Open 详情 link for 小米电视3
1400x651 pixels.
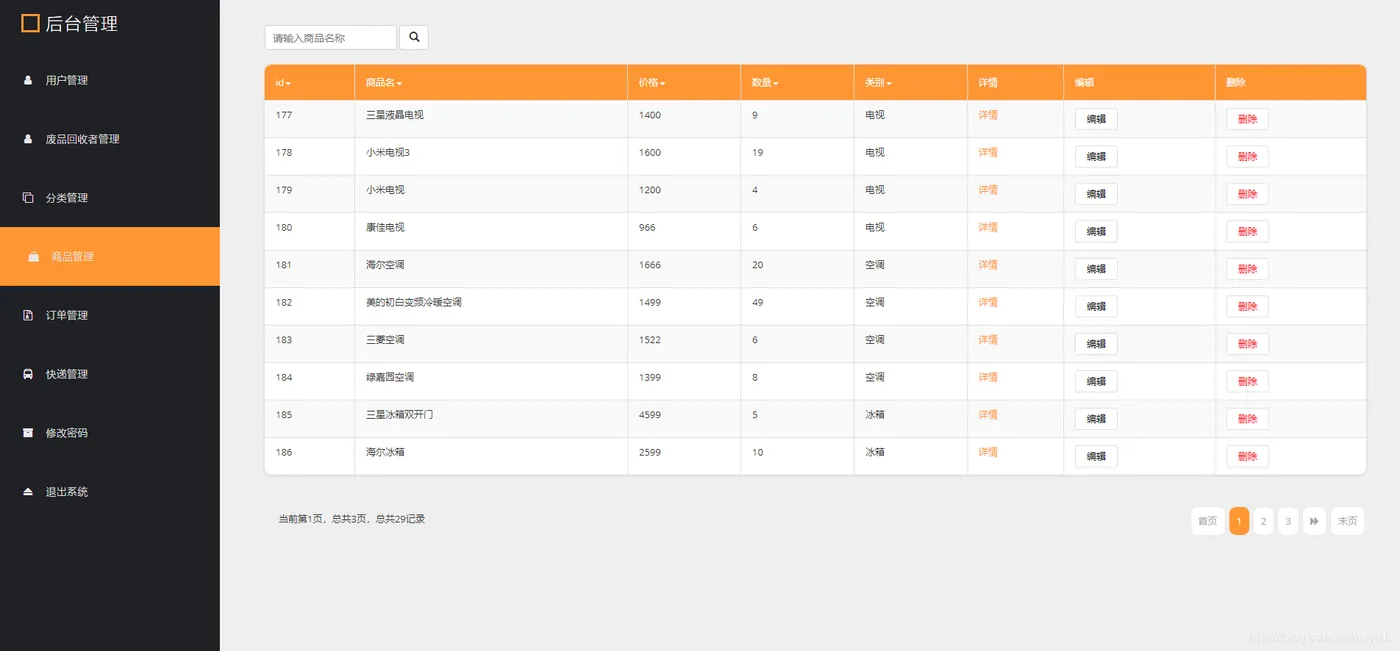tap(988, 152)
